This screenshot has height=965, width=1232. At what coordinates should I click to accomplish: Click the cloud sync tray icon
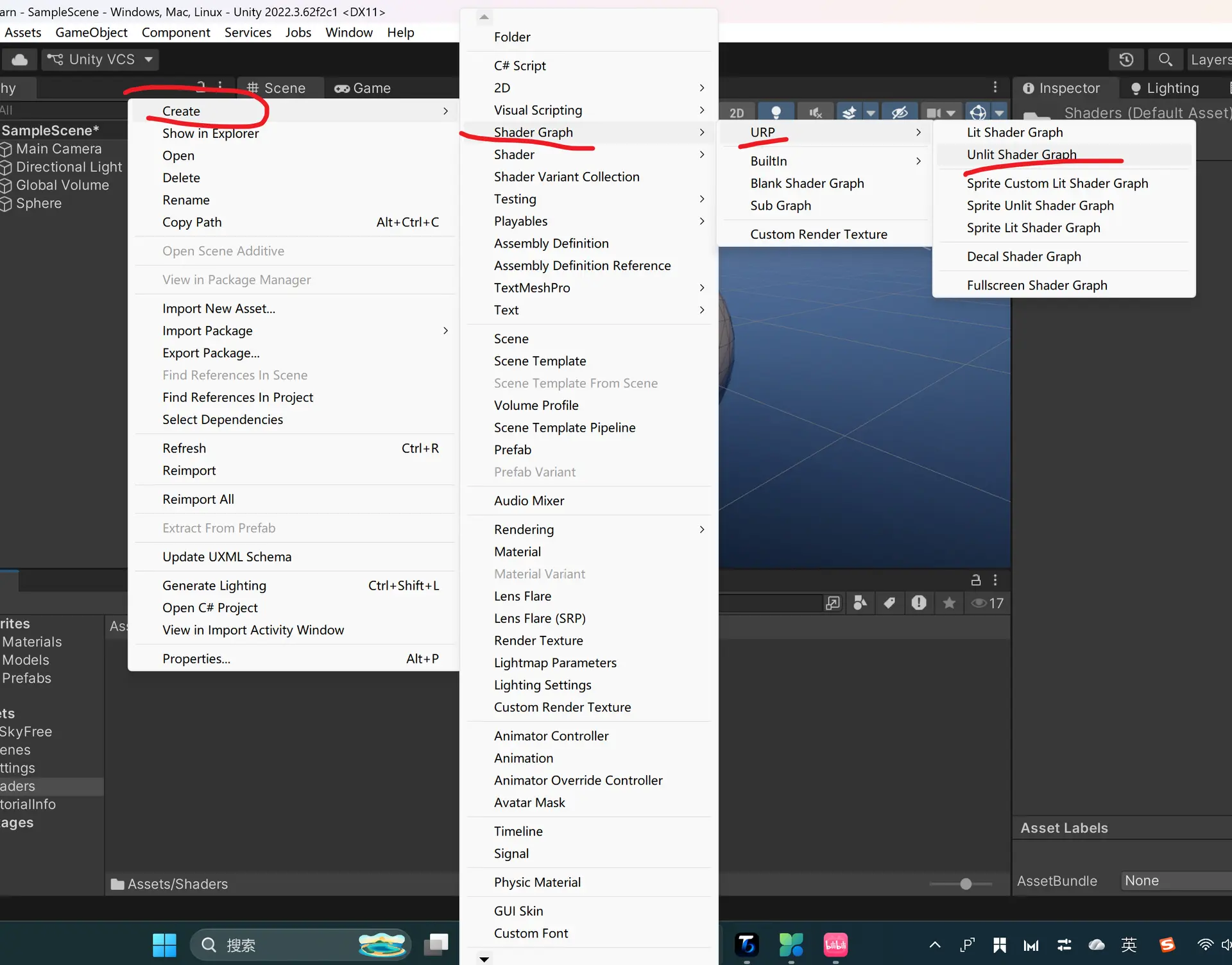coord(1097,944)
